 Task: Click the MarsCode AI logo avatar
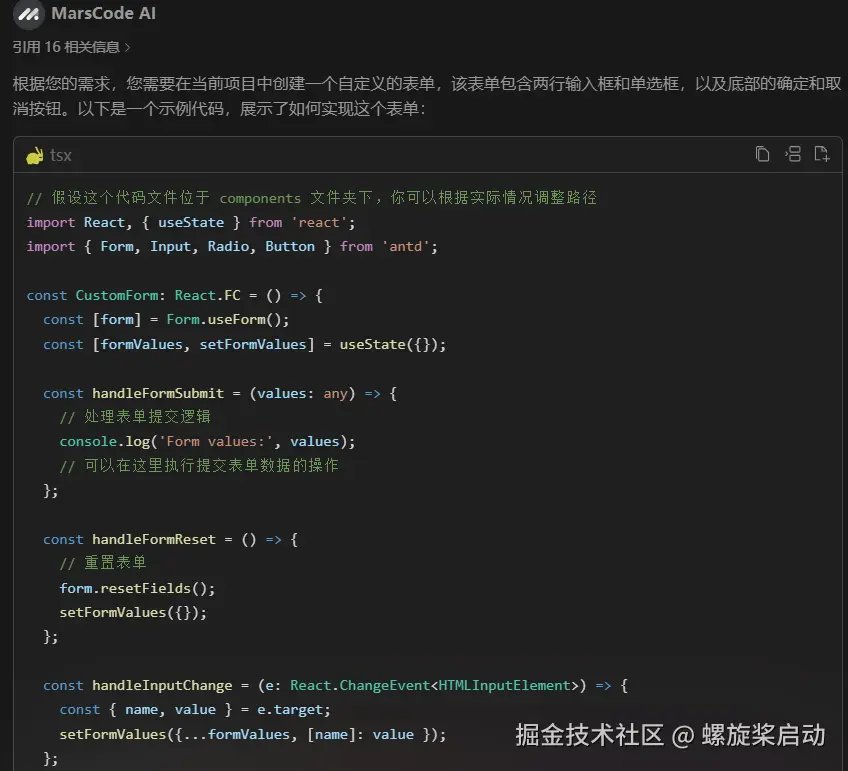pyautogui.click(x=28, y=14)
